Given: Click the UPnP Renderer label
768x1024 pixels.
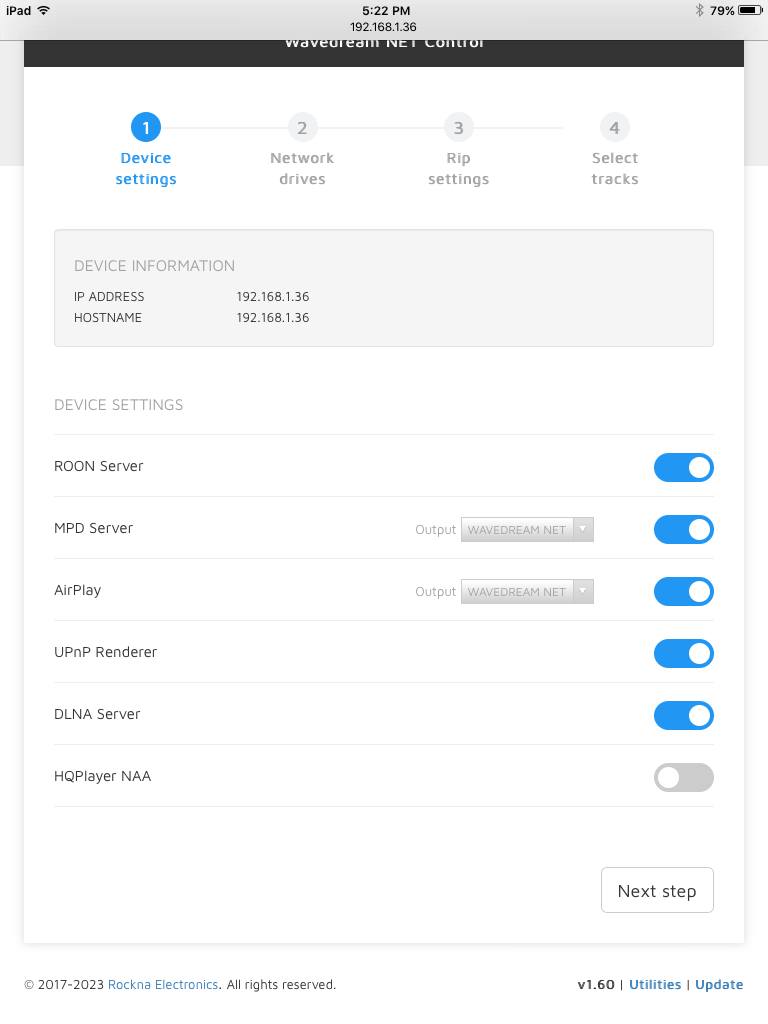Looking at the screenshot, I should (x=106, y=652).
